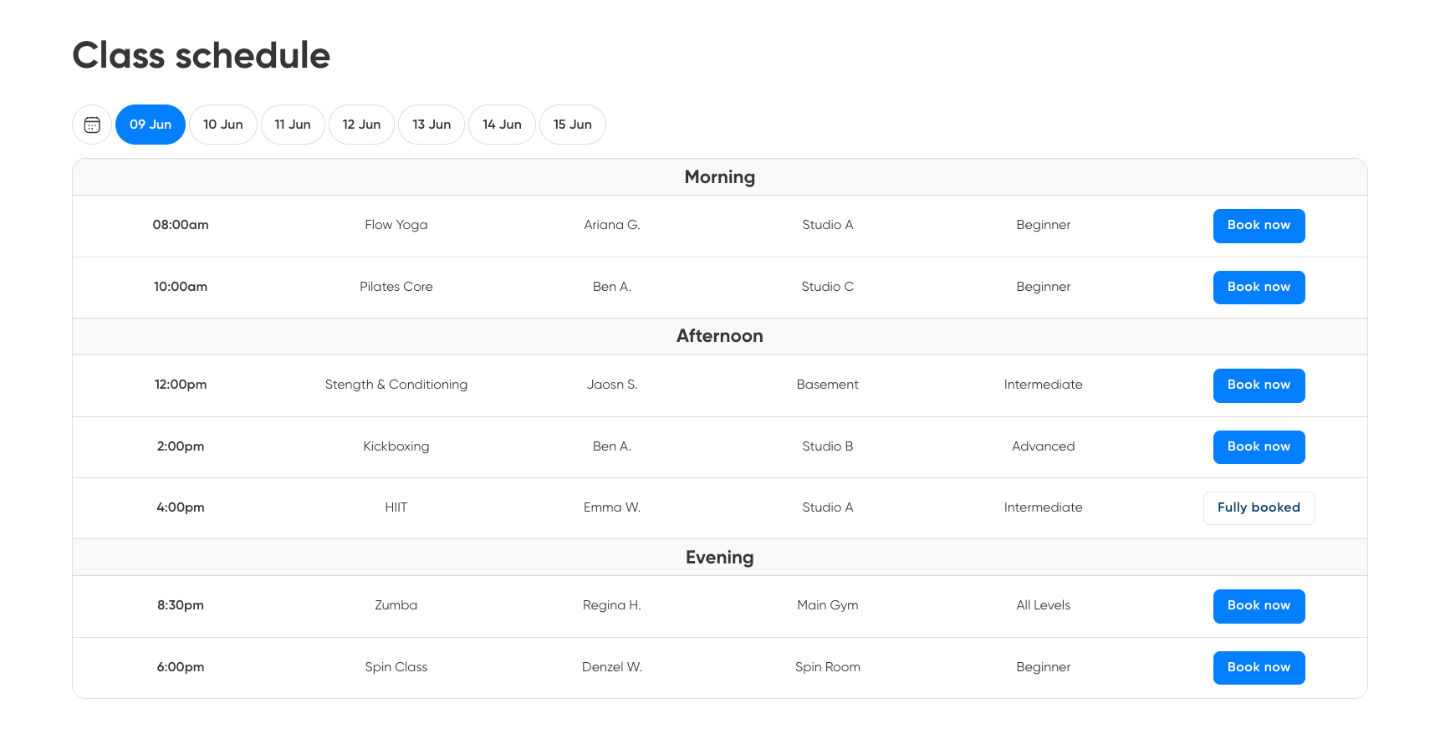Open the 15 Jun date tab
This screenshot has height=739, width=1440.
coord(572,125)
